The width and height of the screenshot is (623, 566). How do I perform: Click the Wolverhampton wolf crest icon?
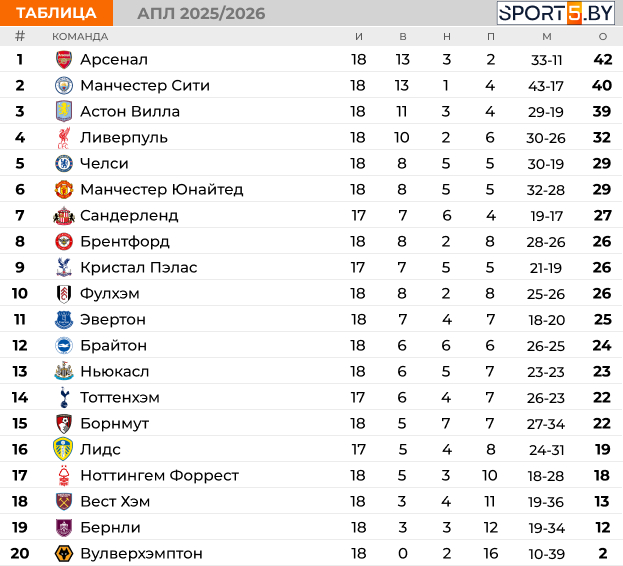[x=64, y=553]
